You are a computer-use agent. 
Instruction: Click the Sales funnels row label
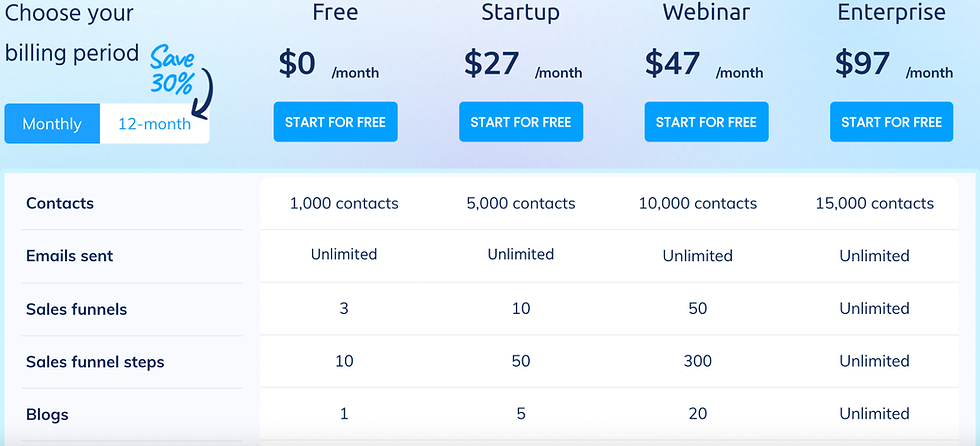click(77, 309)
